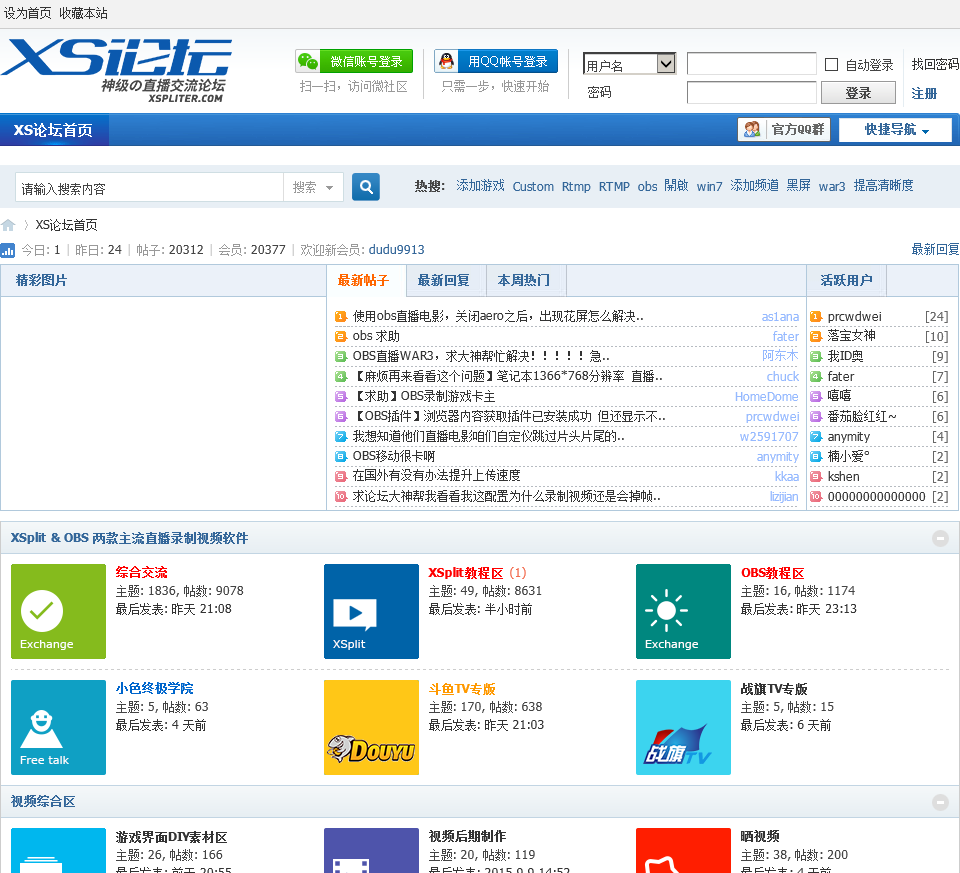This screenshot has height=873, width=960.
Task: Click the blue magnifier search button
Action: click(x=366, y=187)
